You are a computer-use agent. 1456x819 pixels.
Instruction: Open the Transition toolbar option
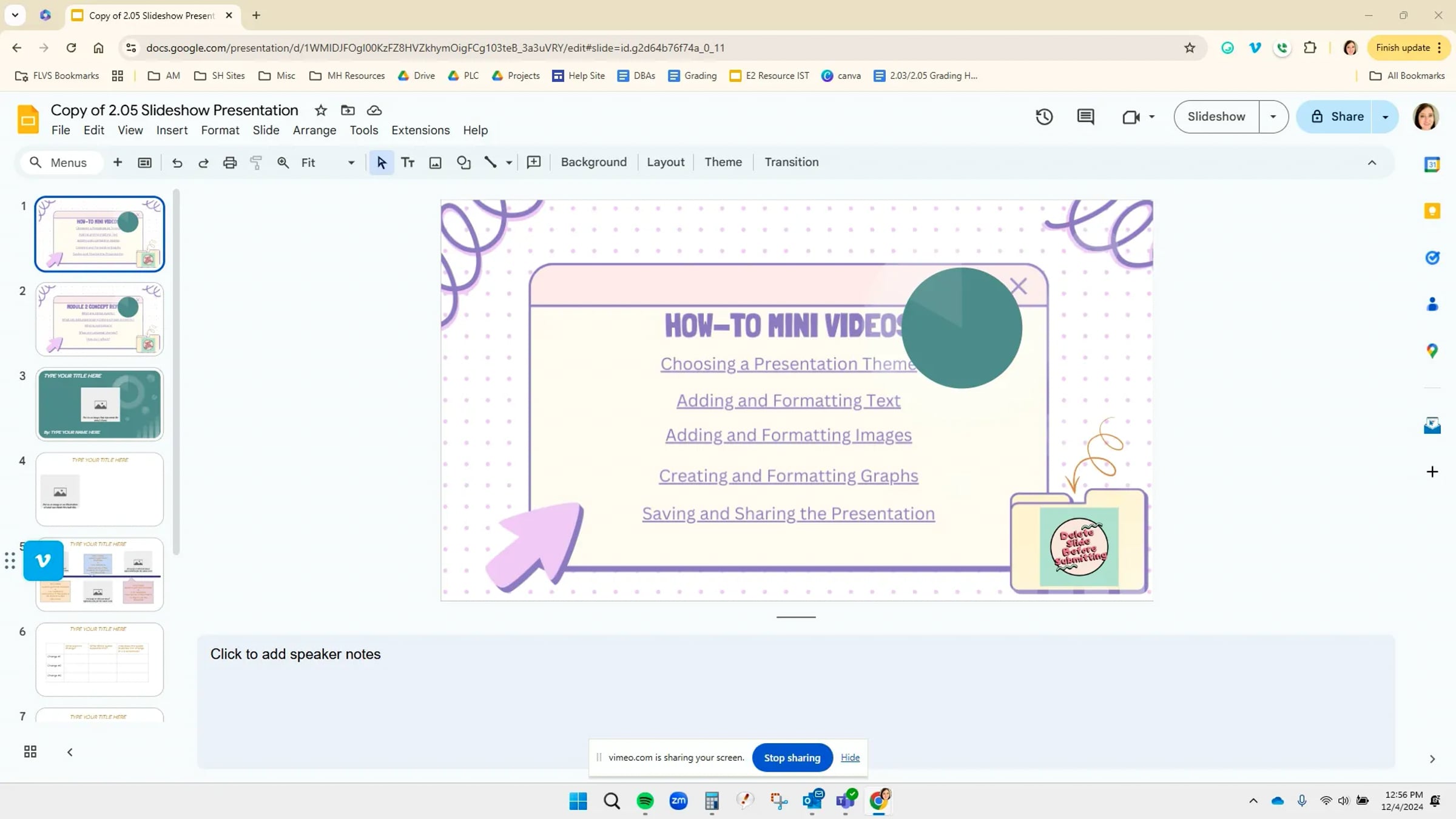coord(791,162)
